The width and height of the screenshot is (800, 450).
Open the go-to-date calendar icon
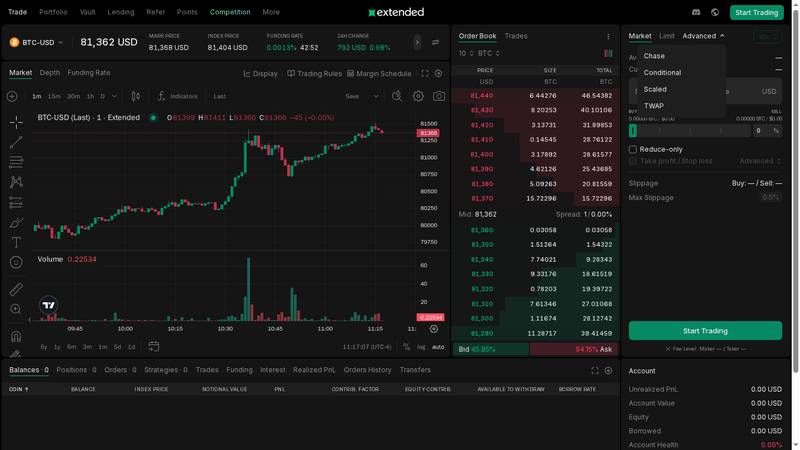pyautogui.click(x=154, y=346)
